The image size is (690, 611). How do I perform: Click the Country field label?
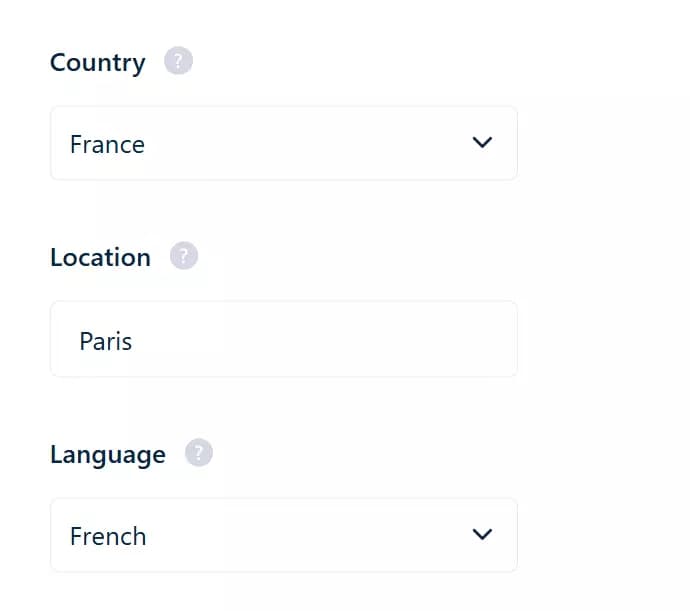97,63
